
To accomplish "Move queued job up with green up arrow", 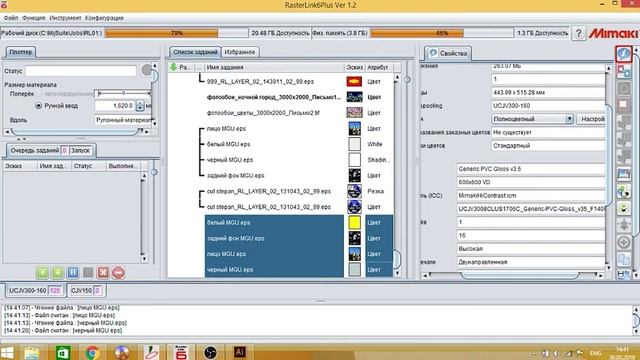I will pyautogui.click(x=42, y=272).
